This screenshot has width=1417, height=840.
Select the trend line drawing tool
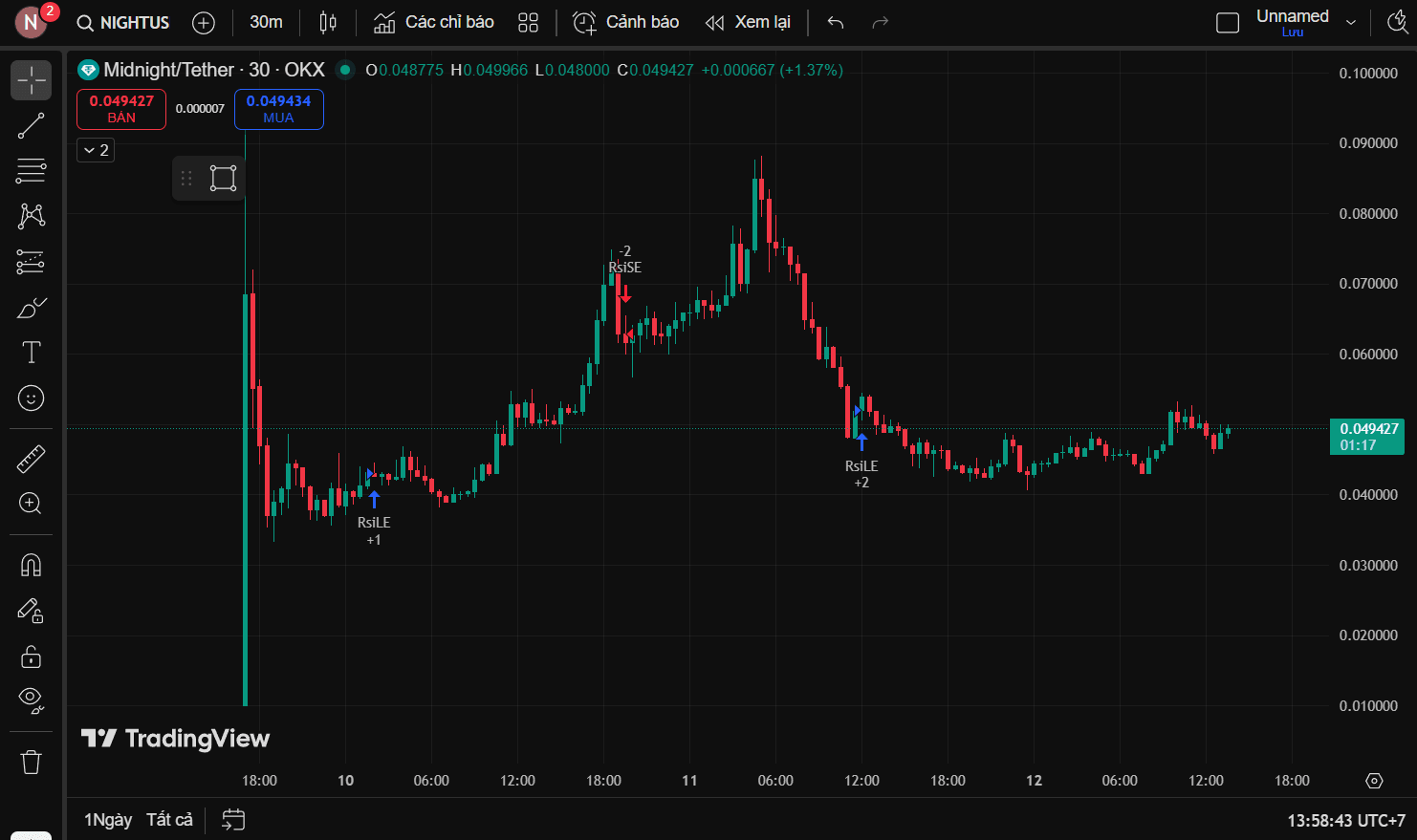pyautogui.click(x=31, y=125)
